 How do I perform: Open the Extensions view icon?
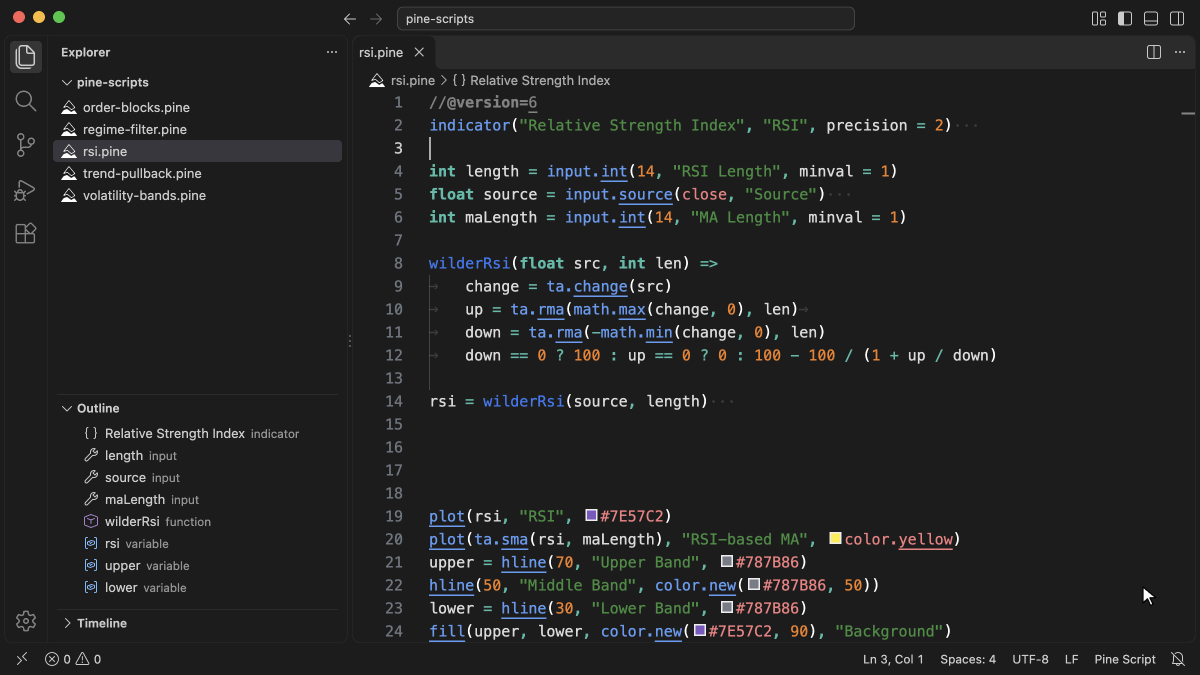tap(26, 233)
